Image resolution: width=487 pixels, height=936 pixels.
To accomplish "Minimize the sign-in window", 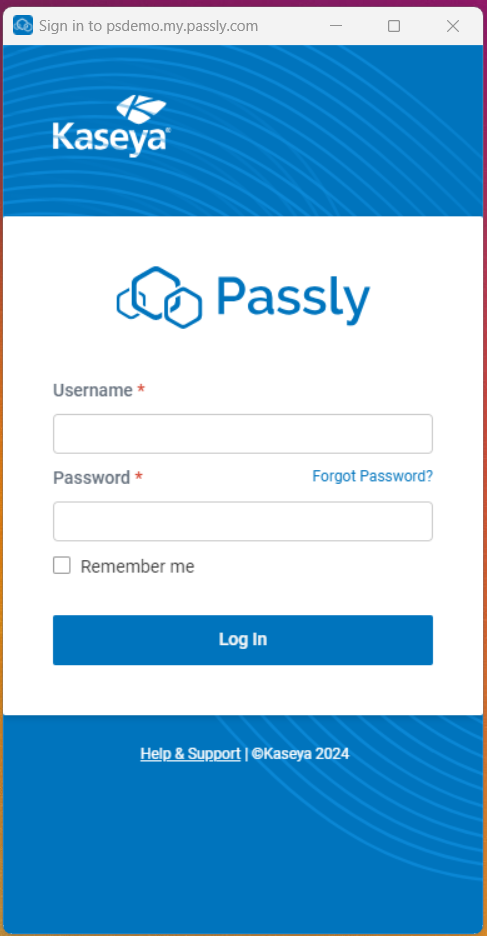I will pos(336,26).
